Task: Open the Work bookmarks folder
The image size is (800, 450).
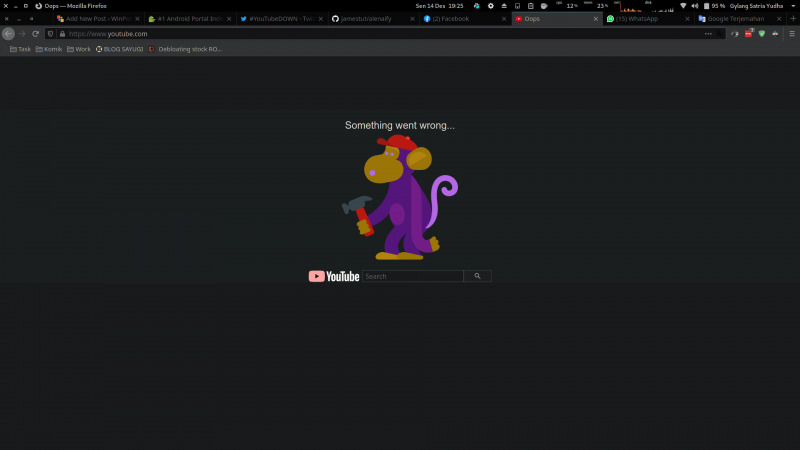Action: click(x=79, y=49)
